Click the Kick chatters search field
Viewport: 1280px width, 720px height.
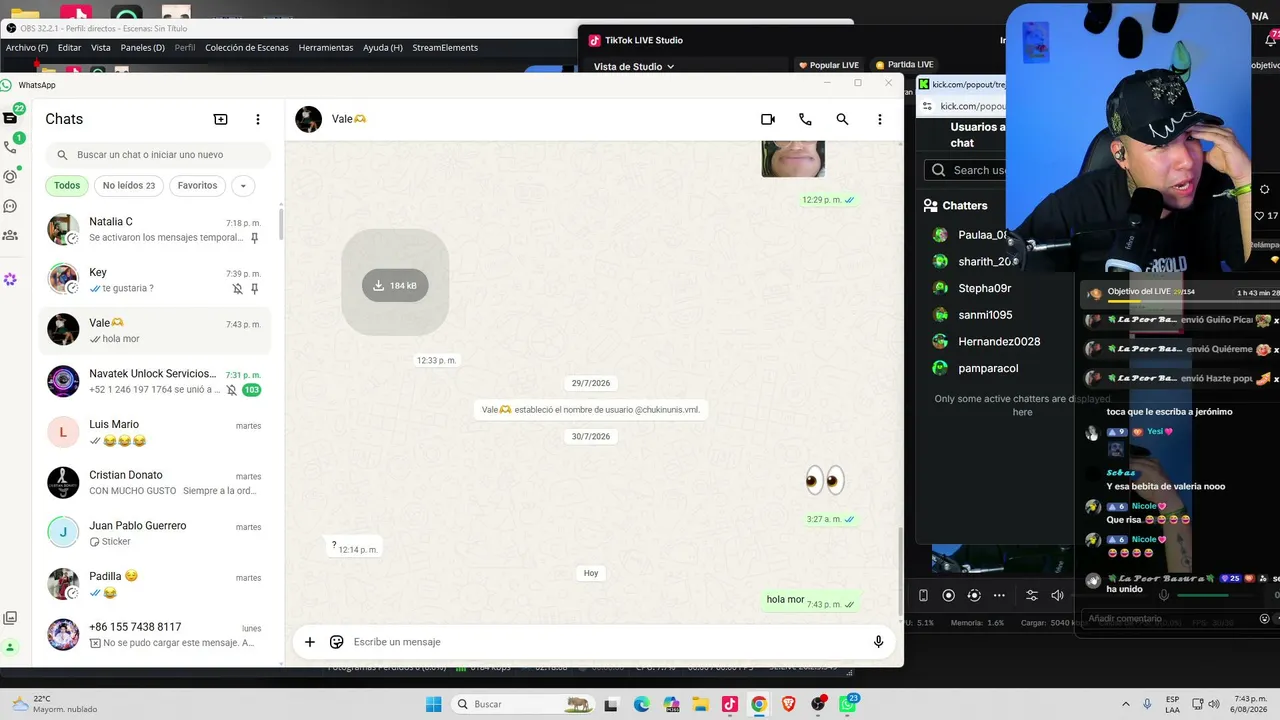966,170
